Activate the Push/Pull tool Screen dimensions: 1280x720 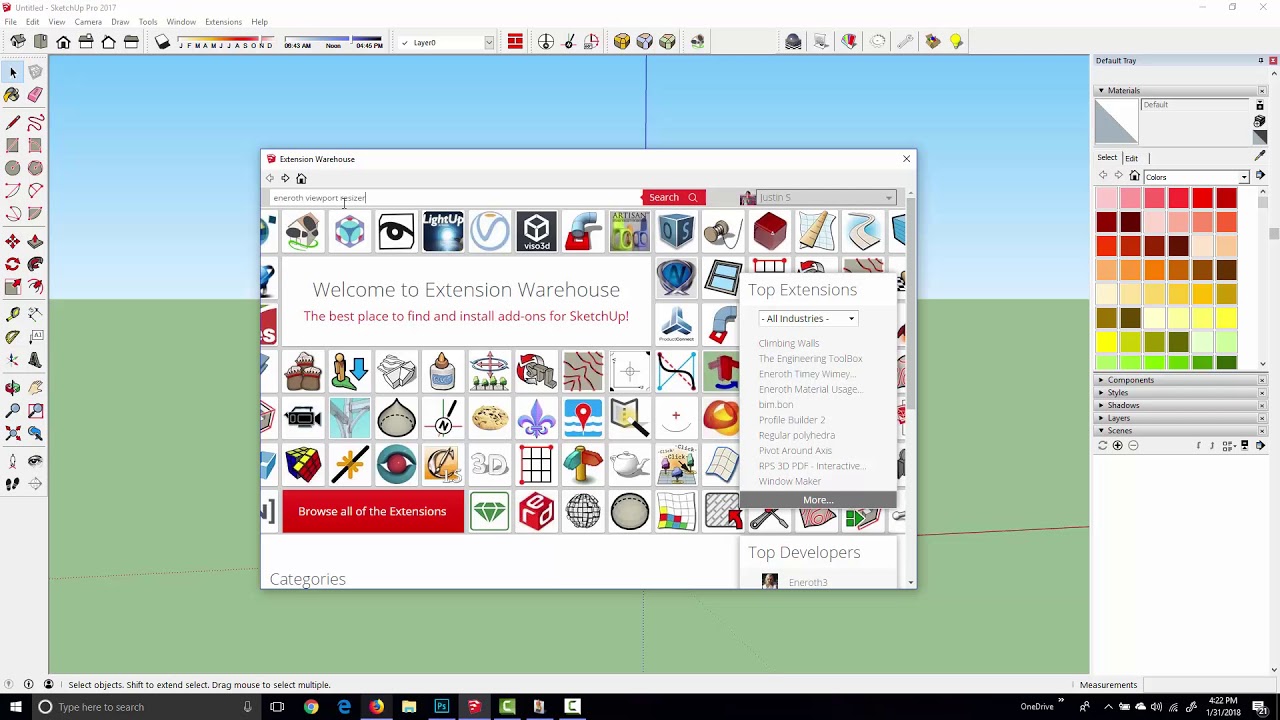pos(35,241)
